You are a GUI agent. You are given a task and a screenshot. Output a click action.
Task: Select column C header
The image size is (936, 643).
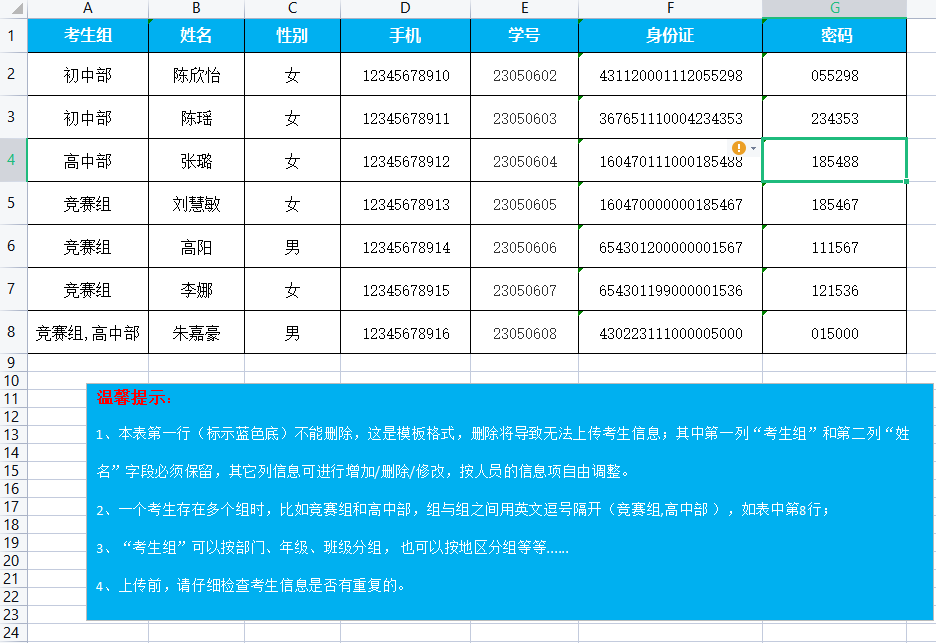(292, 8)
